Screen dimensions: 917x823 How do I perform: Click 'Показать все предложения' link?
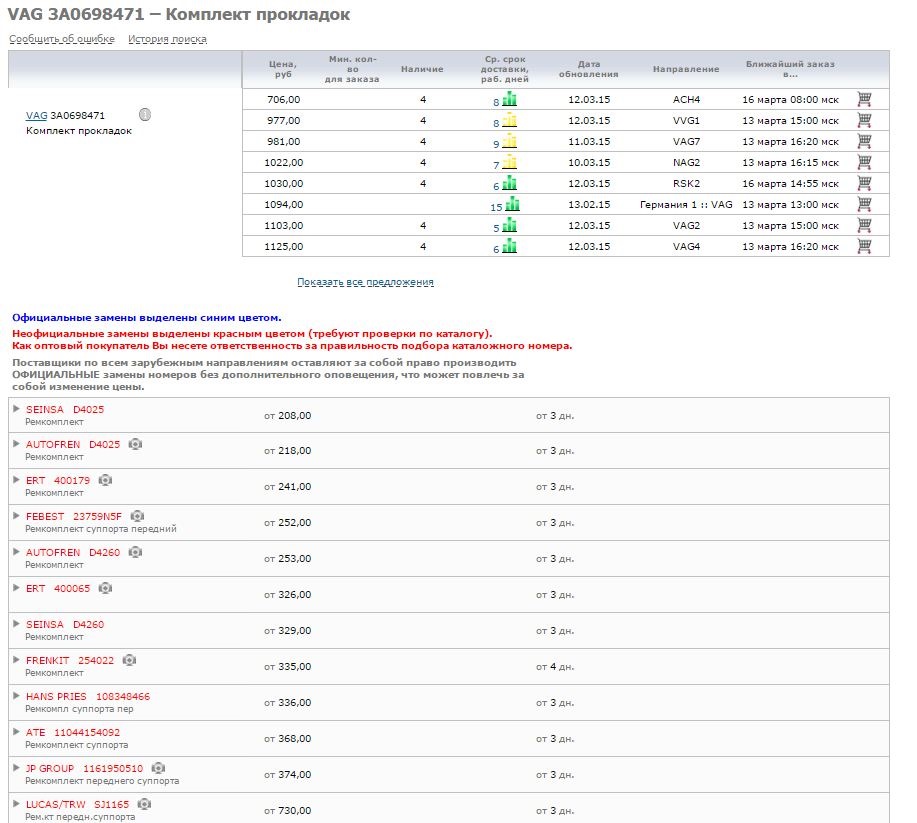click(x=365, y=282)
